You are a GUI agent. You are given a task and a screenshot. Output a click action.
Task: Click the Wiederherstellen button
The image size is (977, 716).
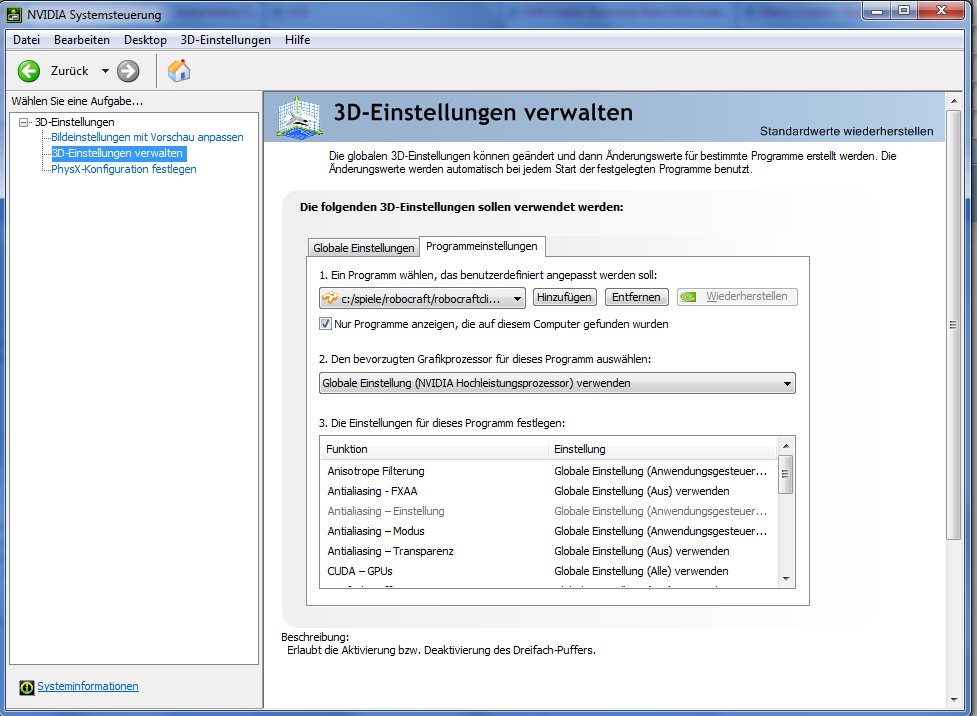[x=737, y=297]
